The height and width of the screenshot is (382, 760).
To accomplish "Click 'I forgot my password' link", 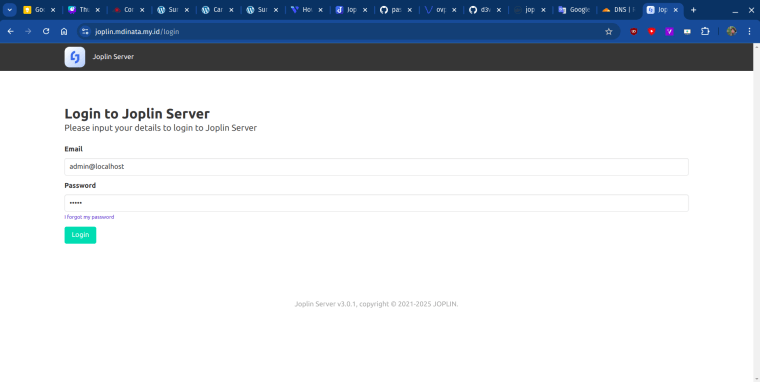I will [x=89, y=217].
